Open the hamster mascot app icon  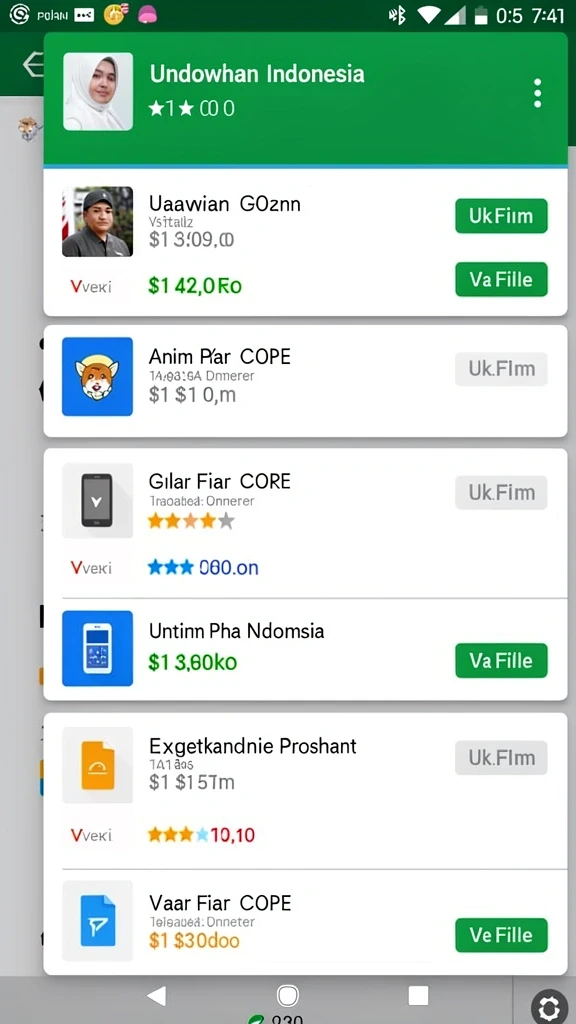click(x=97, y=376)
